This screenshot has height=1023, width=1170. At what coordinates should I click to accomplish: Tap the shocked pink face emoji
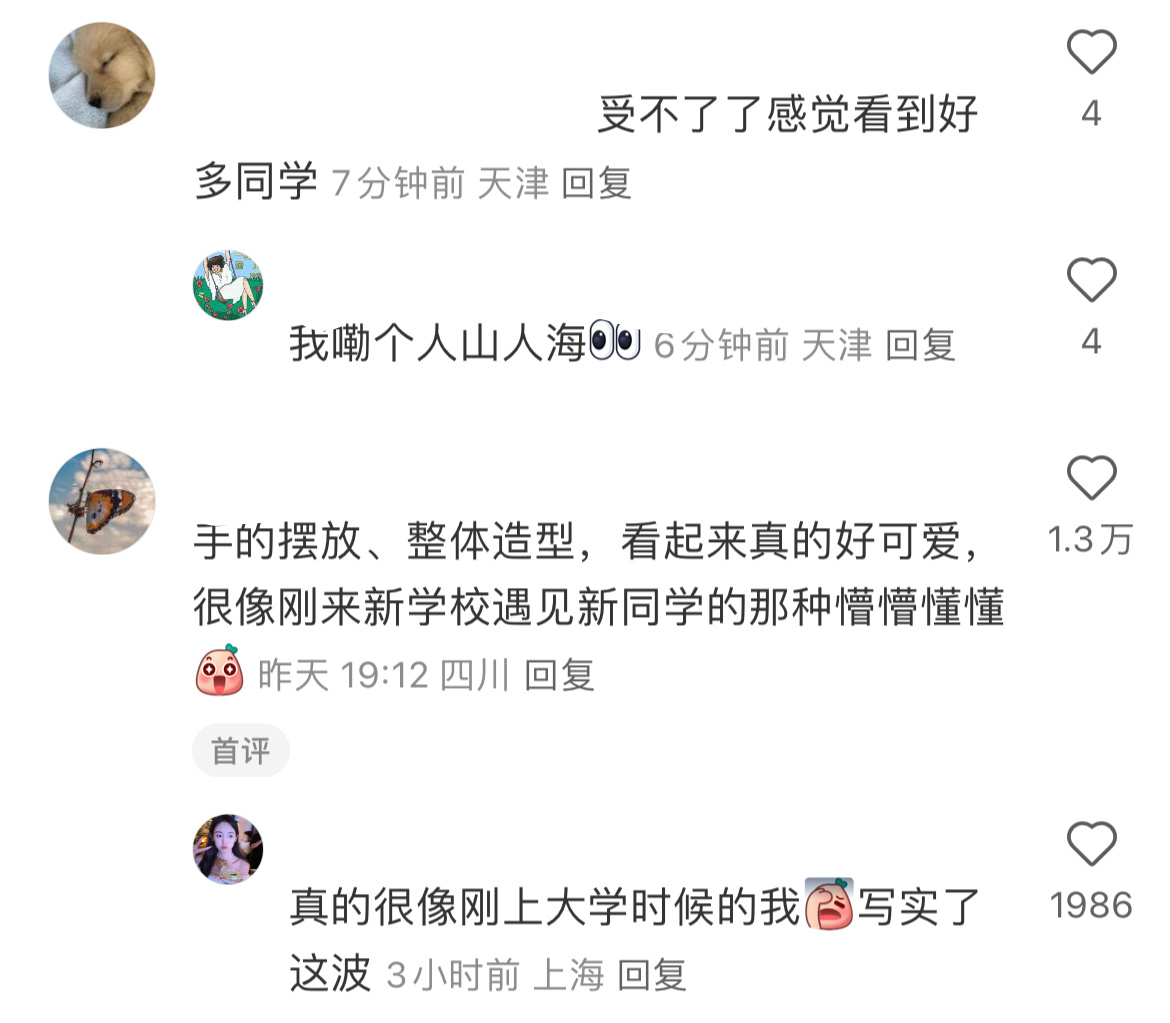pyautogui.click(x=219, y=670)
